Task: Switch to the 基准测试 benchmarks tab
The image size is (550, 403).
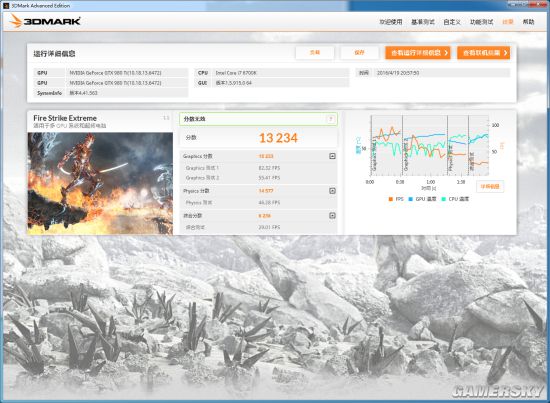Action: pyautogui.click(x=423, y=22)
